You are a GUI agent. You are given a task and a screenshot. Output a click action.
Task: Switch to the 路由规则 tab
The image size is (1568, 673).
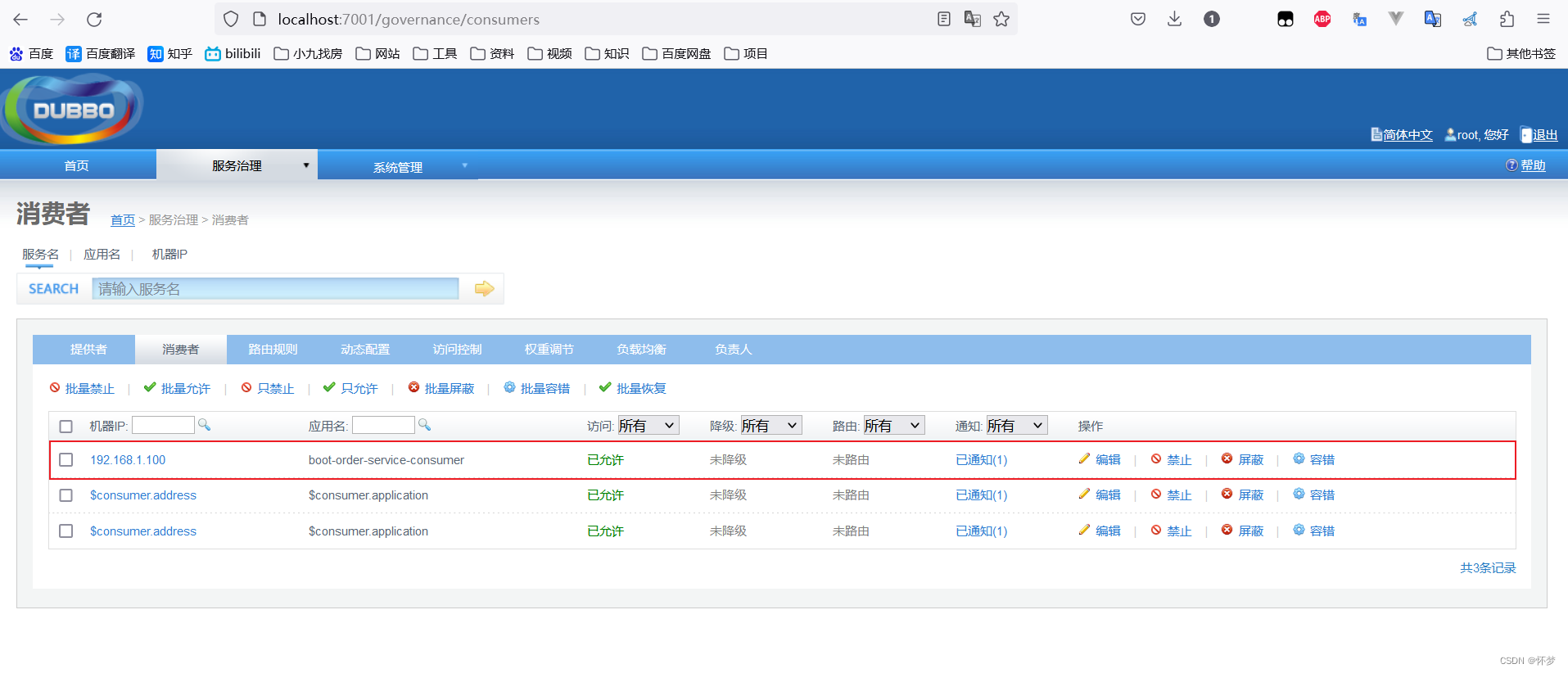(273, 350)
